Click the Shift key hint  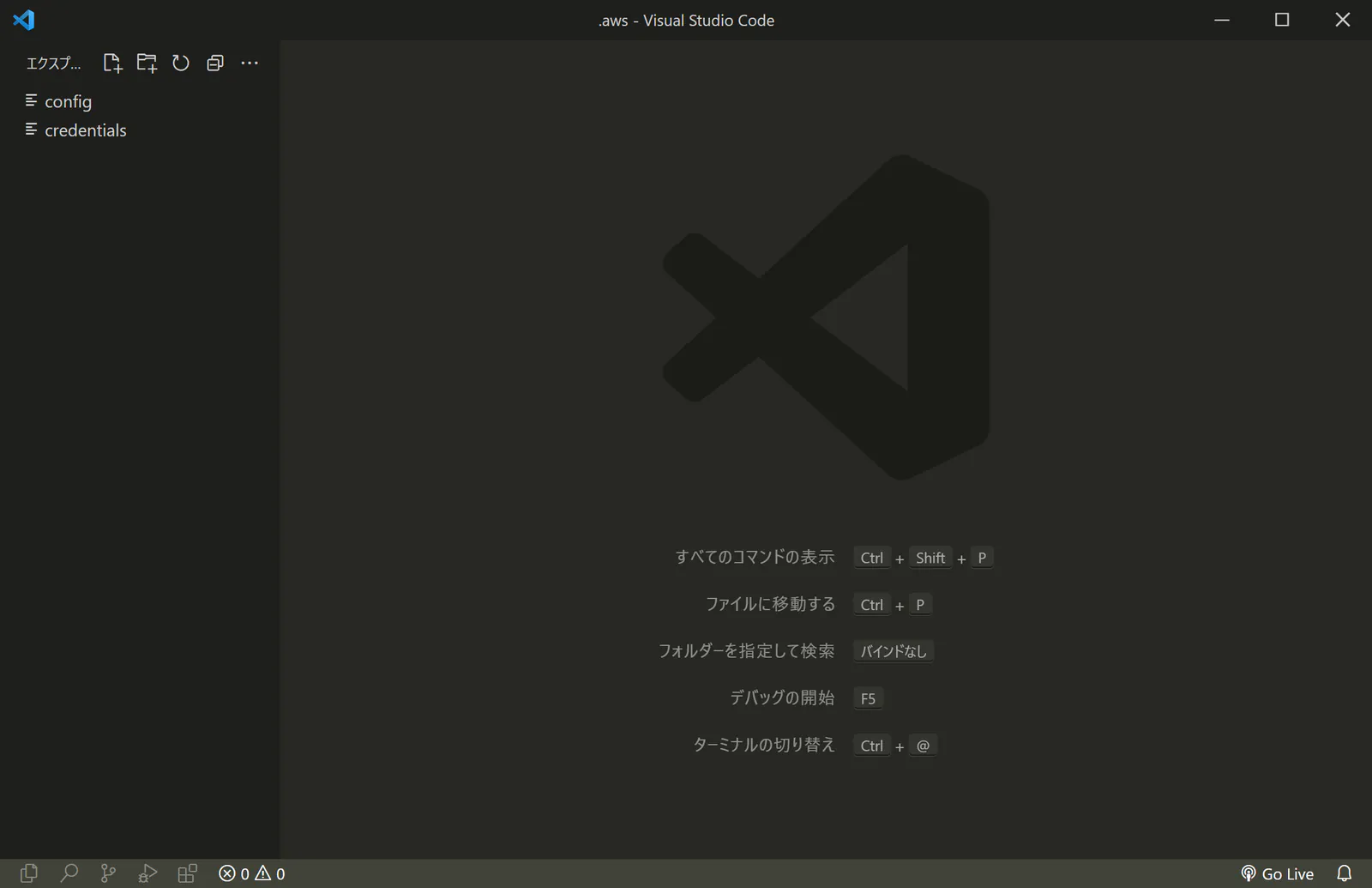930,558
